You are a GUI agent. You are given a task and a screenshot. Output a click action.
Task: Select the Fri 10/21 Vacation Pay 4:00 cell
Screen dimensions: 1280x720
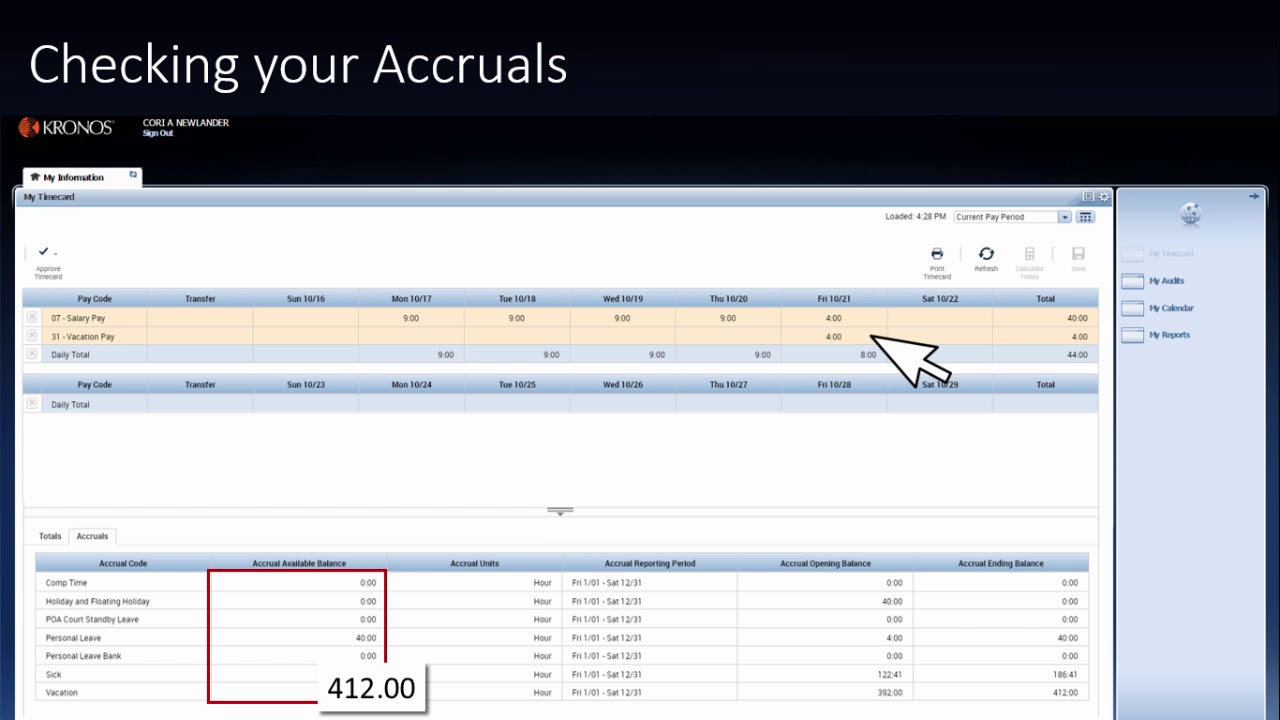[x=833, y=337]
